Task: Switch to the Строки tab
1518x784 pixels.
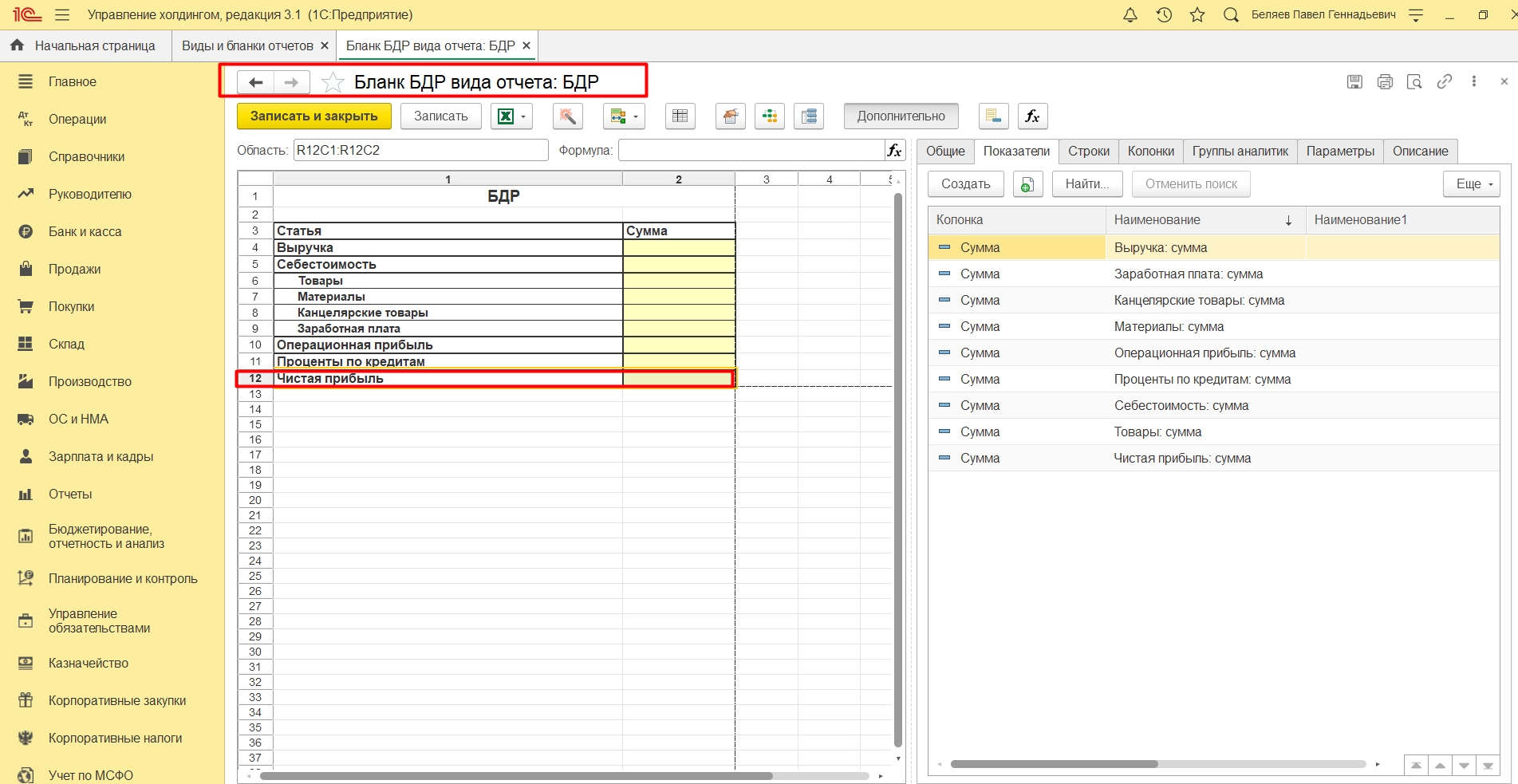Action: click(x=1088, y=152)
